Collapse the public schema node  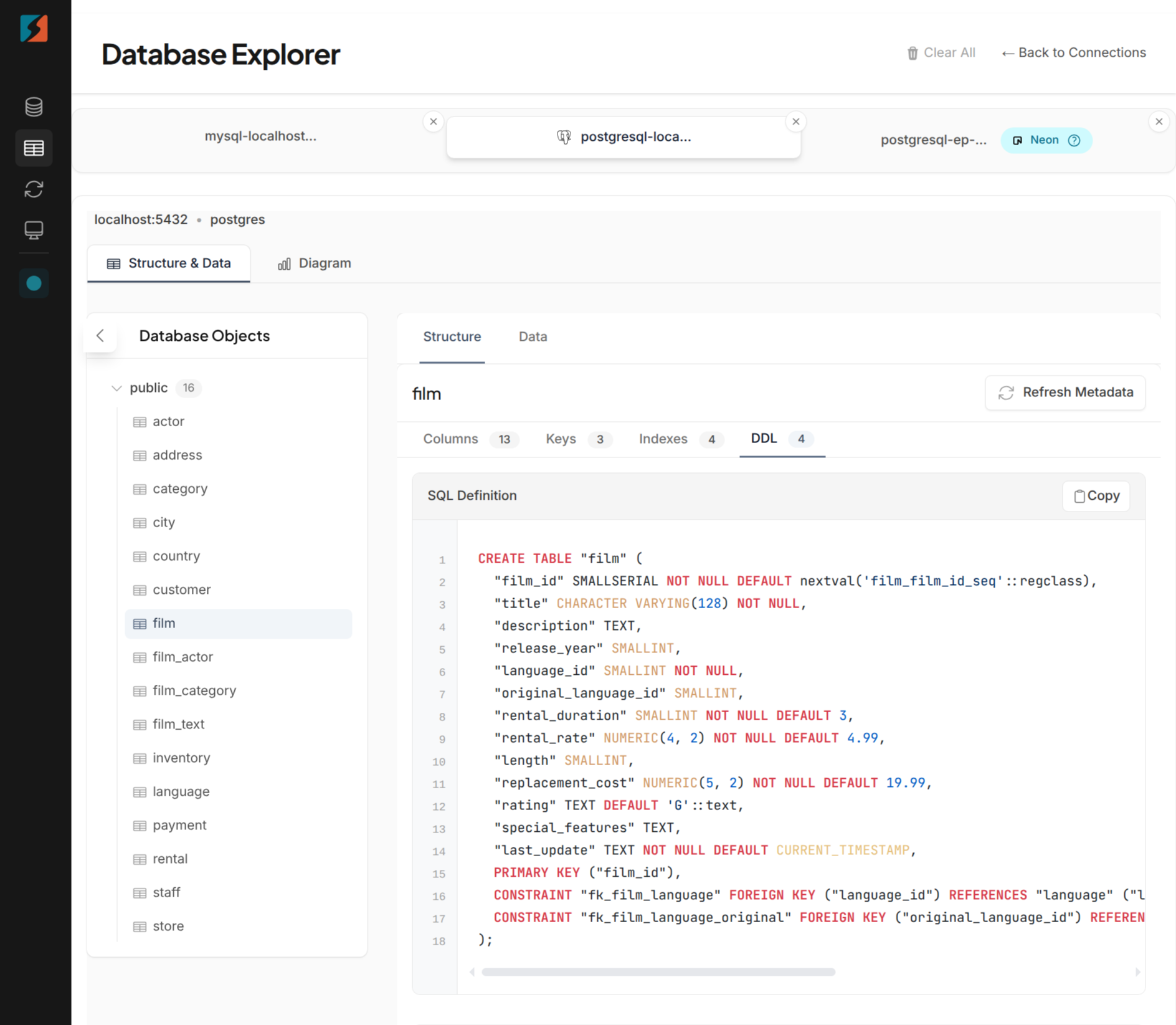116,388
